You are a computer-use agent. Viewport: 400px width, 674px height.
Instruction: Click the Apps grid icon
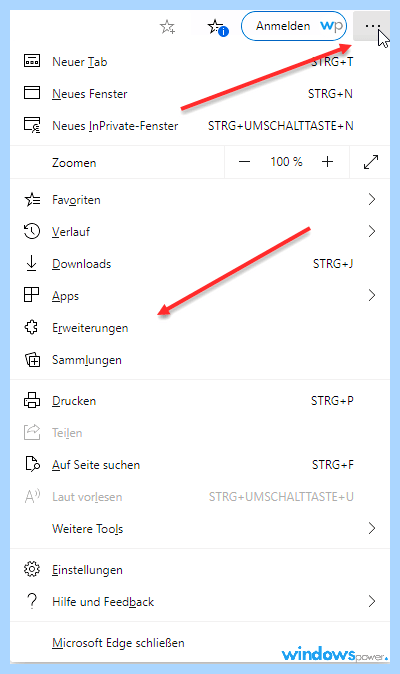pos(31,295)
